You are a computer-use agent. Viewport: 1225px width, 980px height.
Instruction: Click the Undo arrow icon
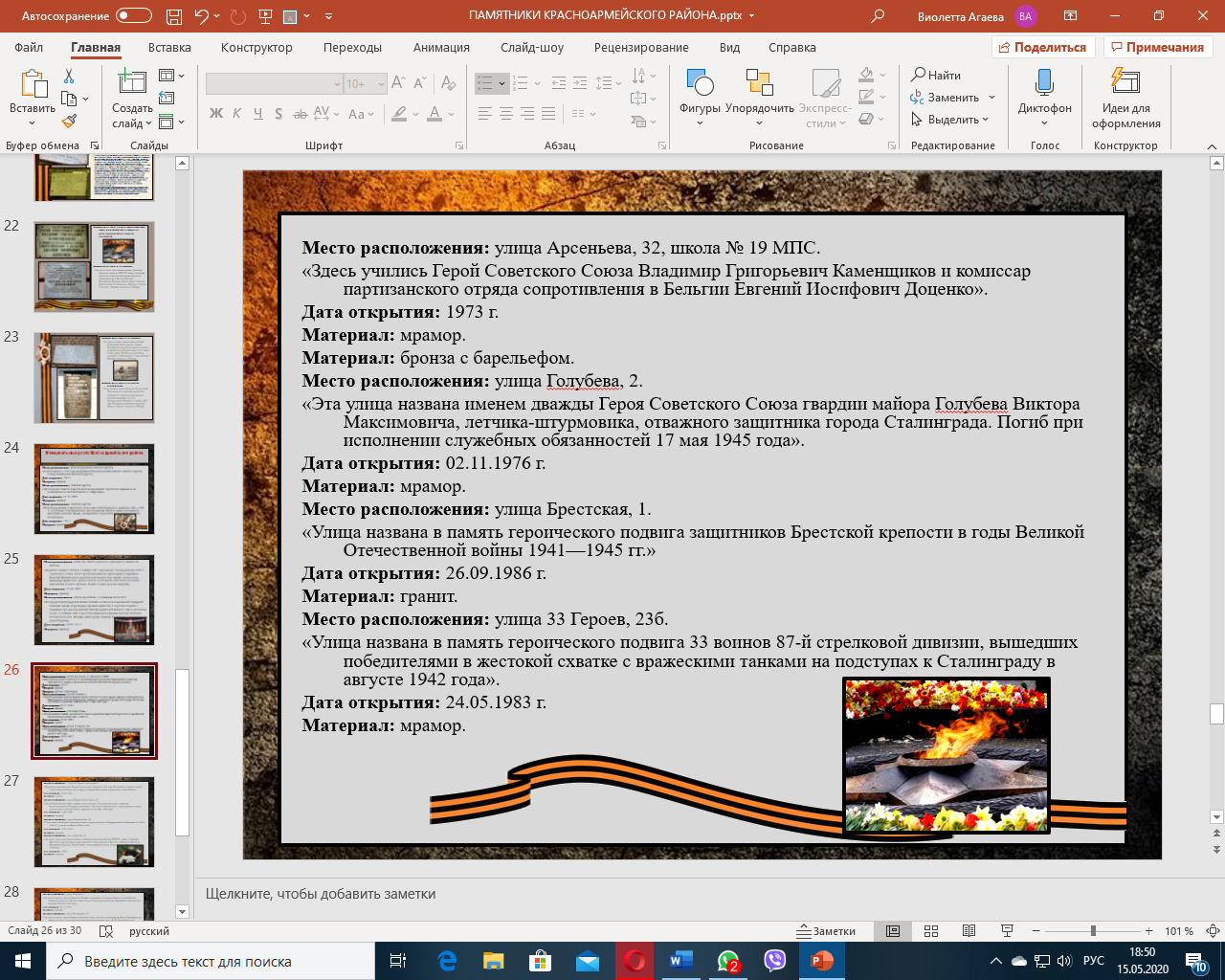[201, 16]
